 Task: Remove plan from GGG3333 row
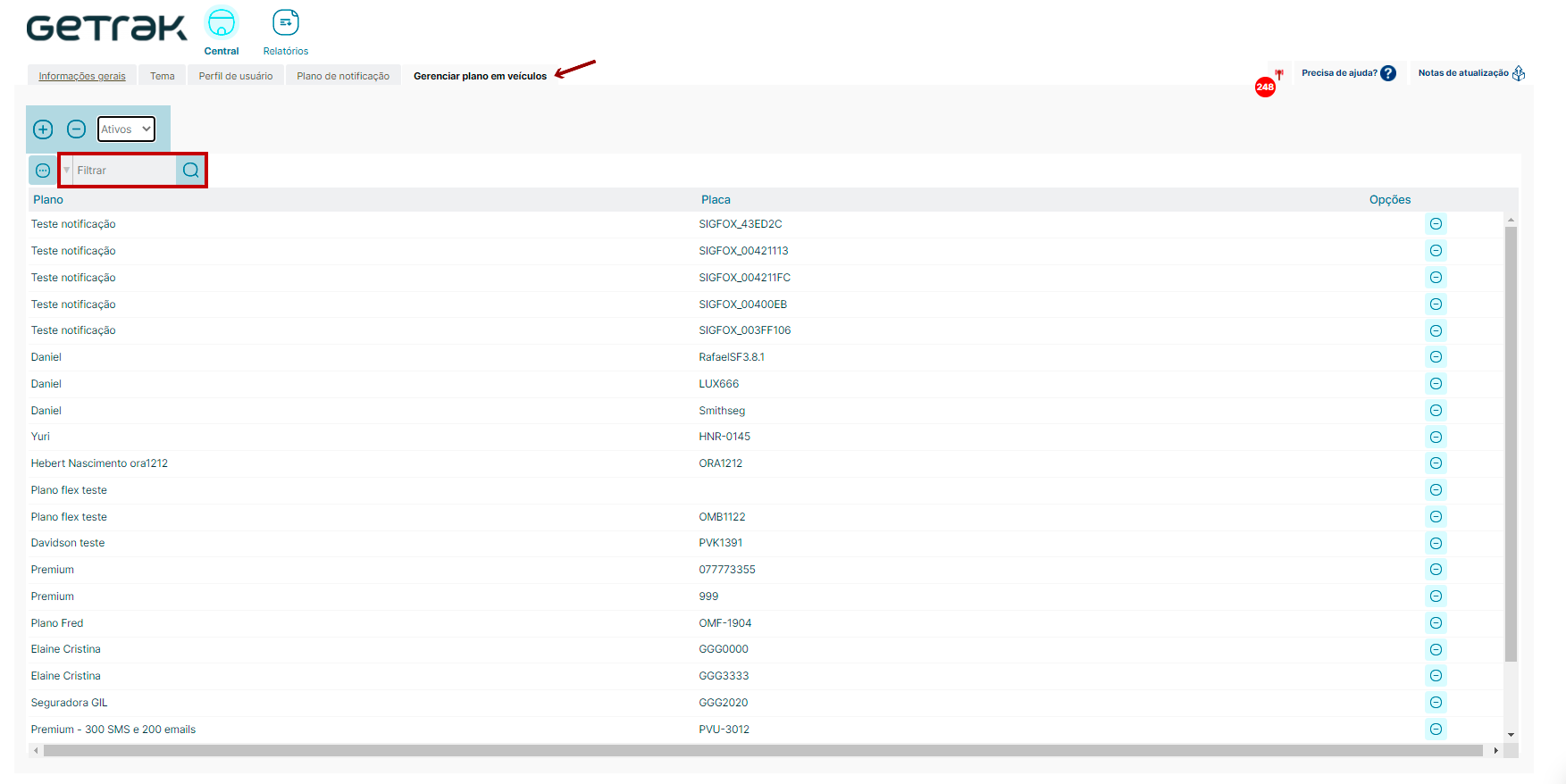1436,676
